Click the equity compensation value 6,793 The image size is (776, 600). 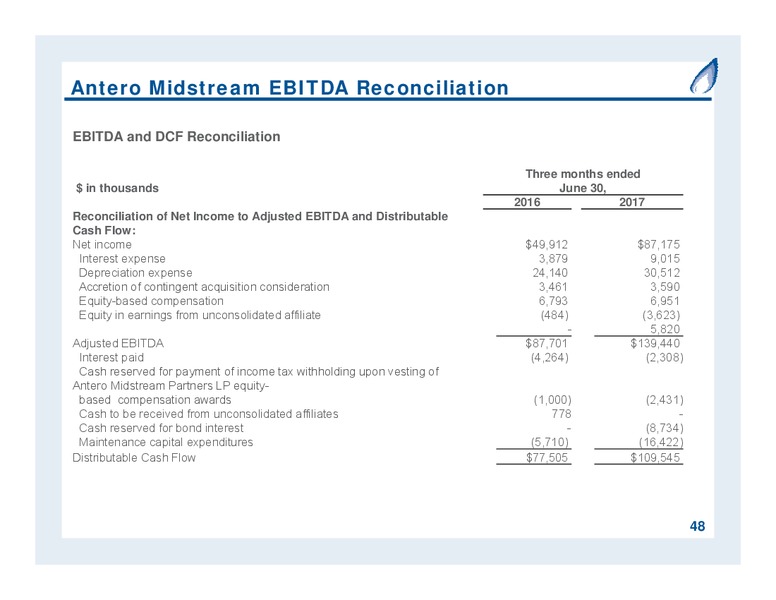click(553, 301)
